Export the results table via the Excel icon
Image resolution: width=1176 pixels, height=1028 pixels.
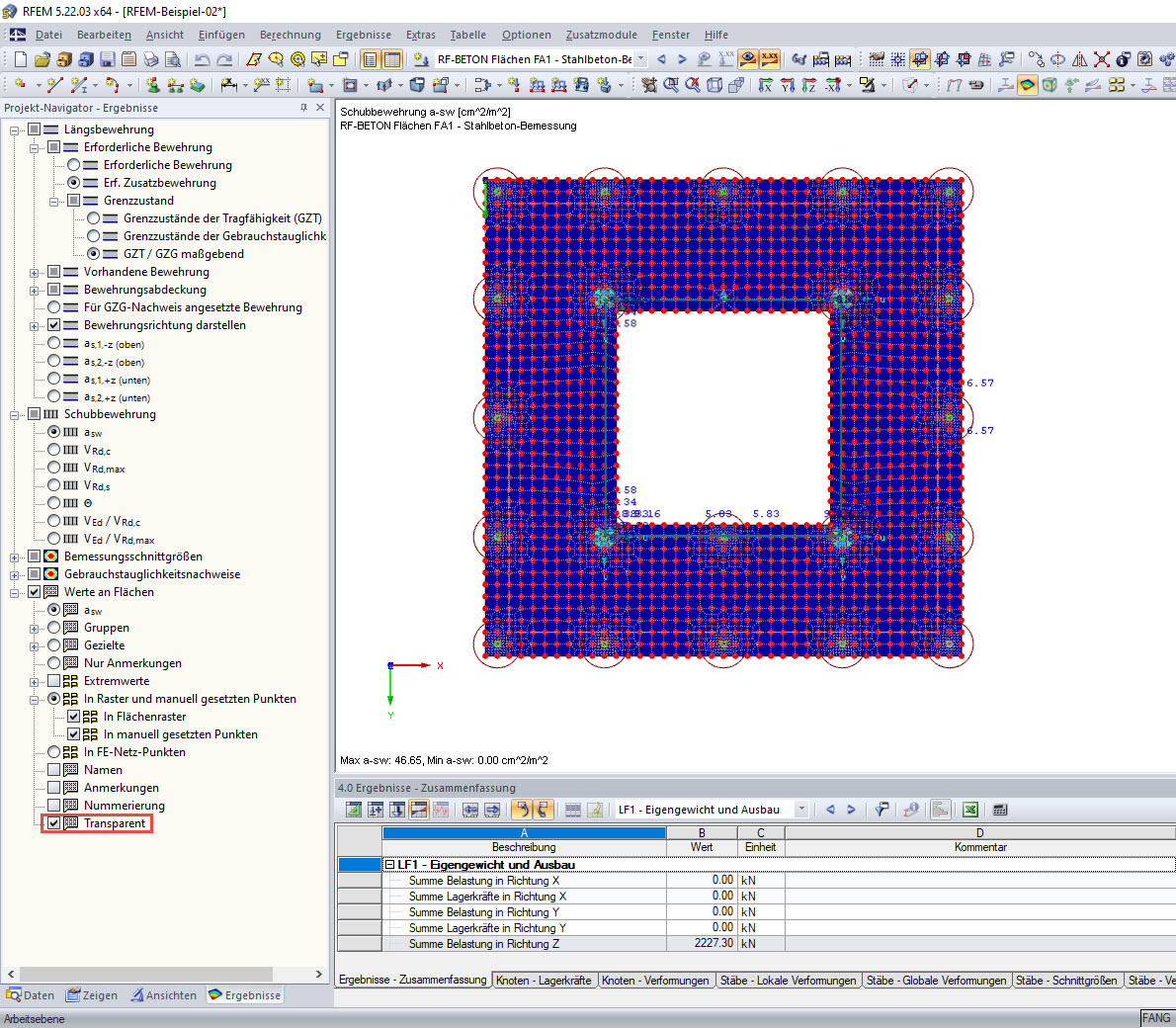click(969, 810)
